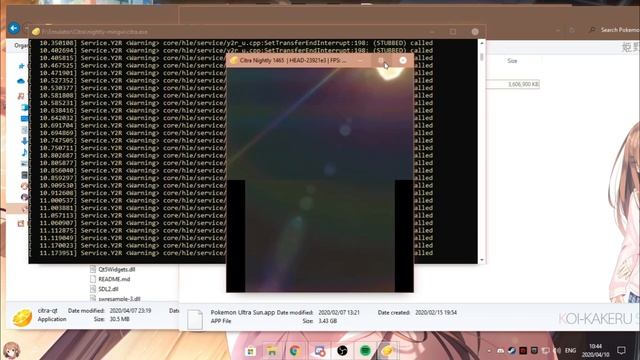This screenshot has width=640, height=360.
Task: Click the emulator top screen with the sun
Action: pos(320,124)
